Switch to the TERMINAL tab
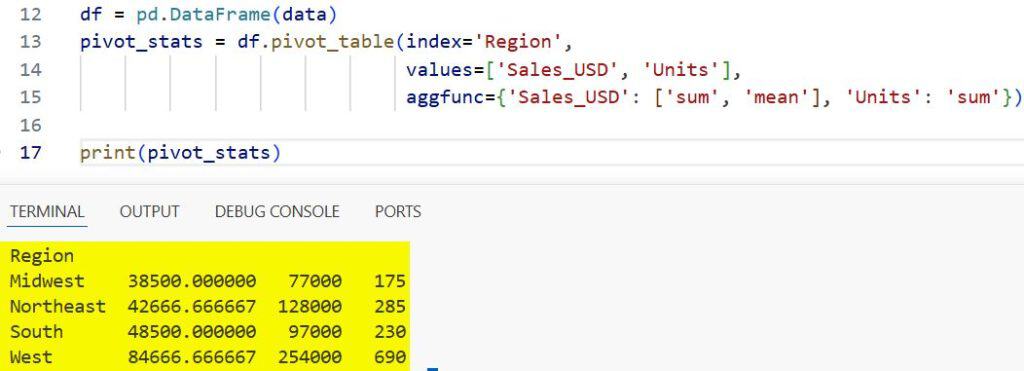The height and width of the screenshot is (371, 1024). (47, 212)
